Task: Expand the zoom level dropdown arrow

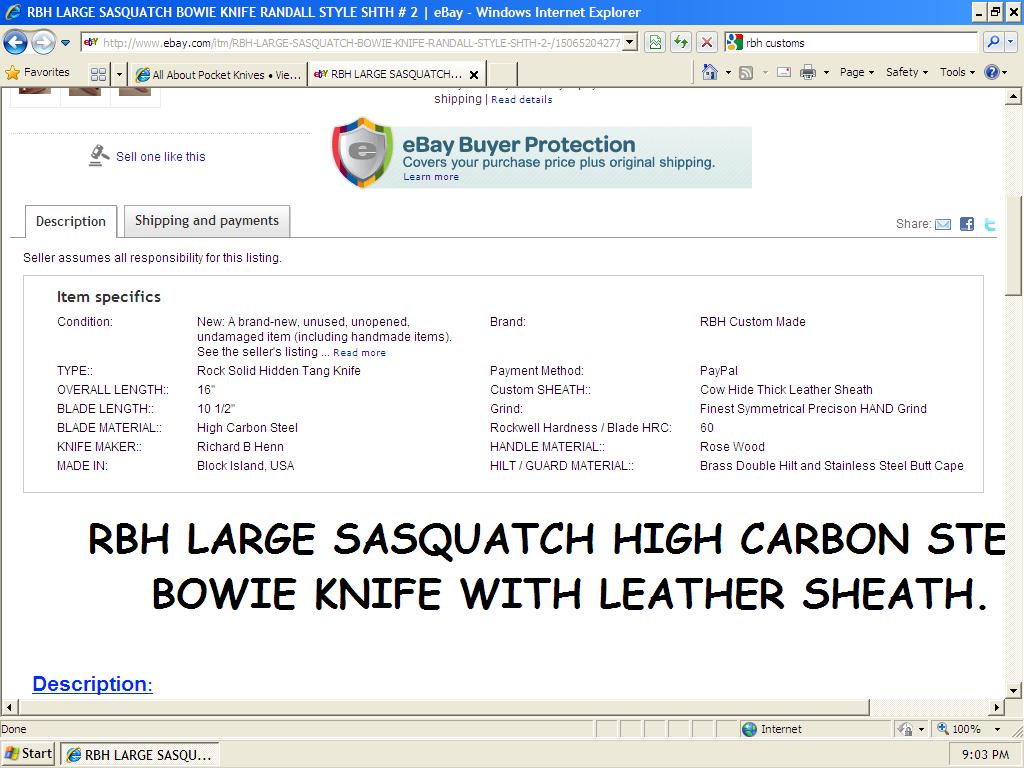Action: click(x=998, y=729)
